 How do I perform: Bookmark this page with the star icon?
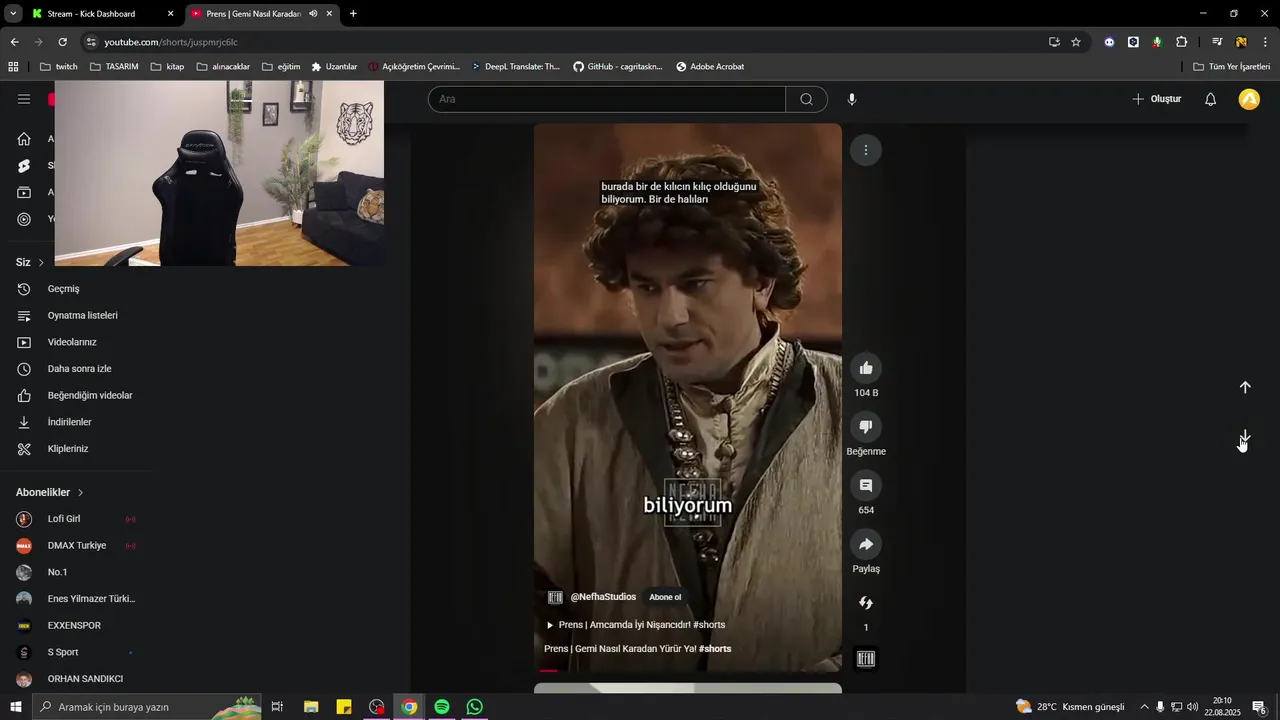(1076, 42)
